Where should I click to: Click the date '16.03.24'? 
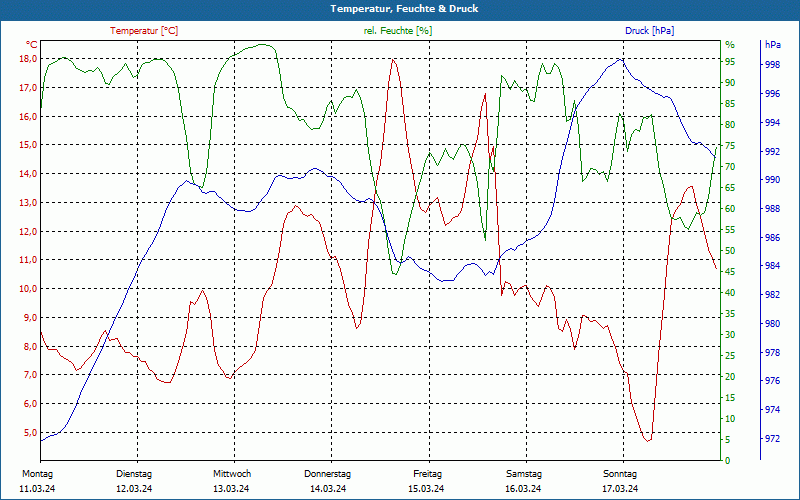[523, 489]
